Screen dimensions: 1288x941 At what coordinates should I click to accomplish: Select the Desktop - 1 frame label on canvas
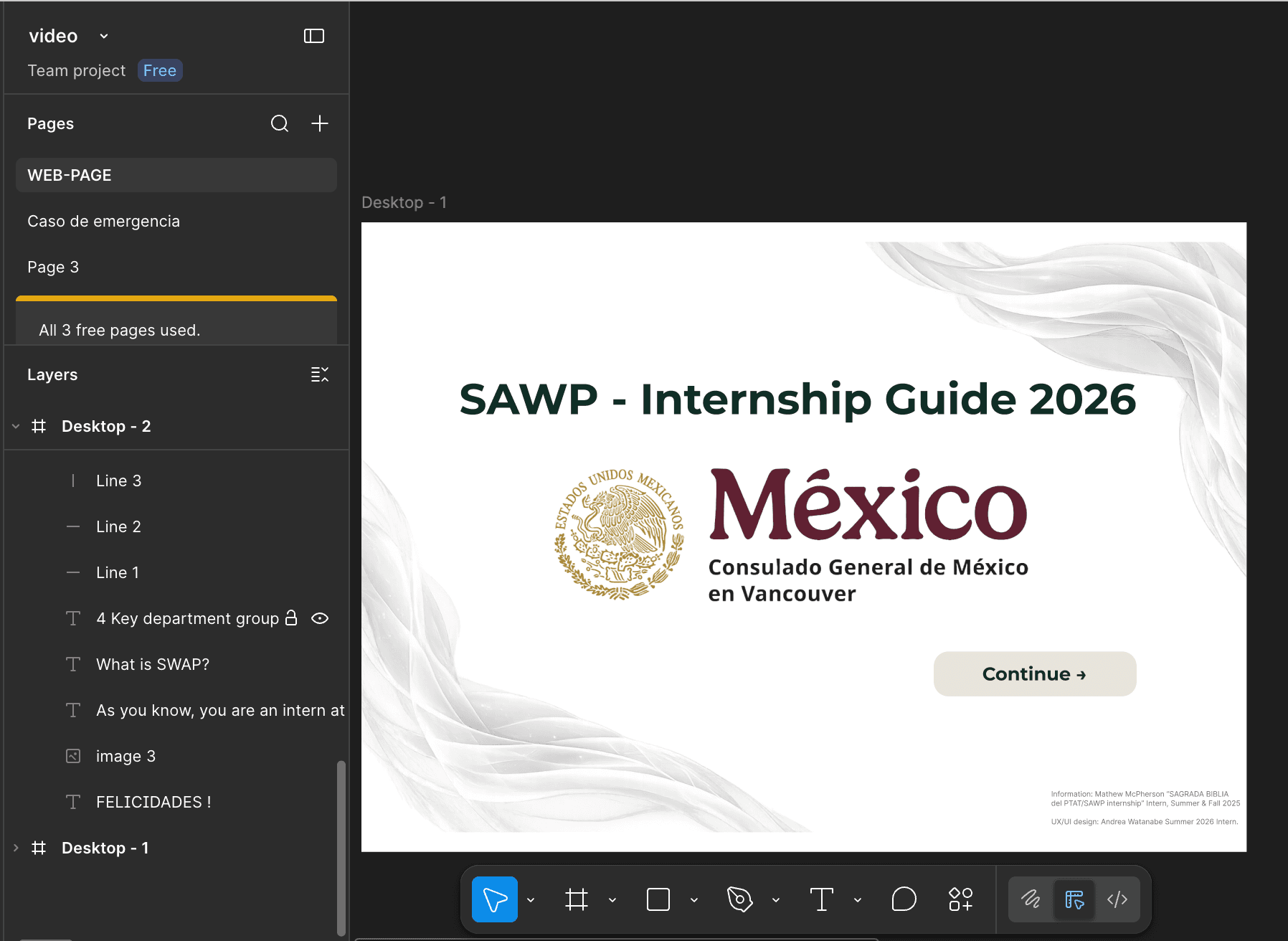404,202
